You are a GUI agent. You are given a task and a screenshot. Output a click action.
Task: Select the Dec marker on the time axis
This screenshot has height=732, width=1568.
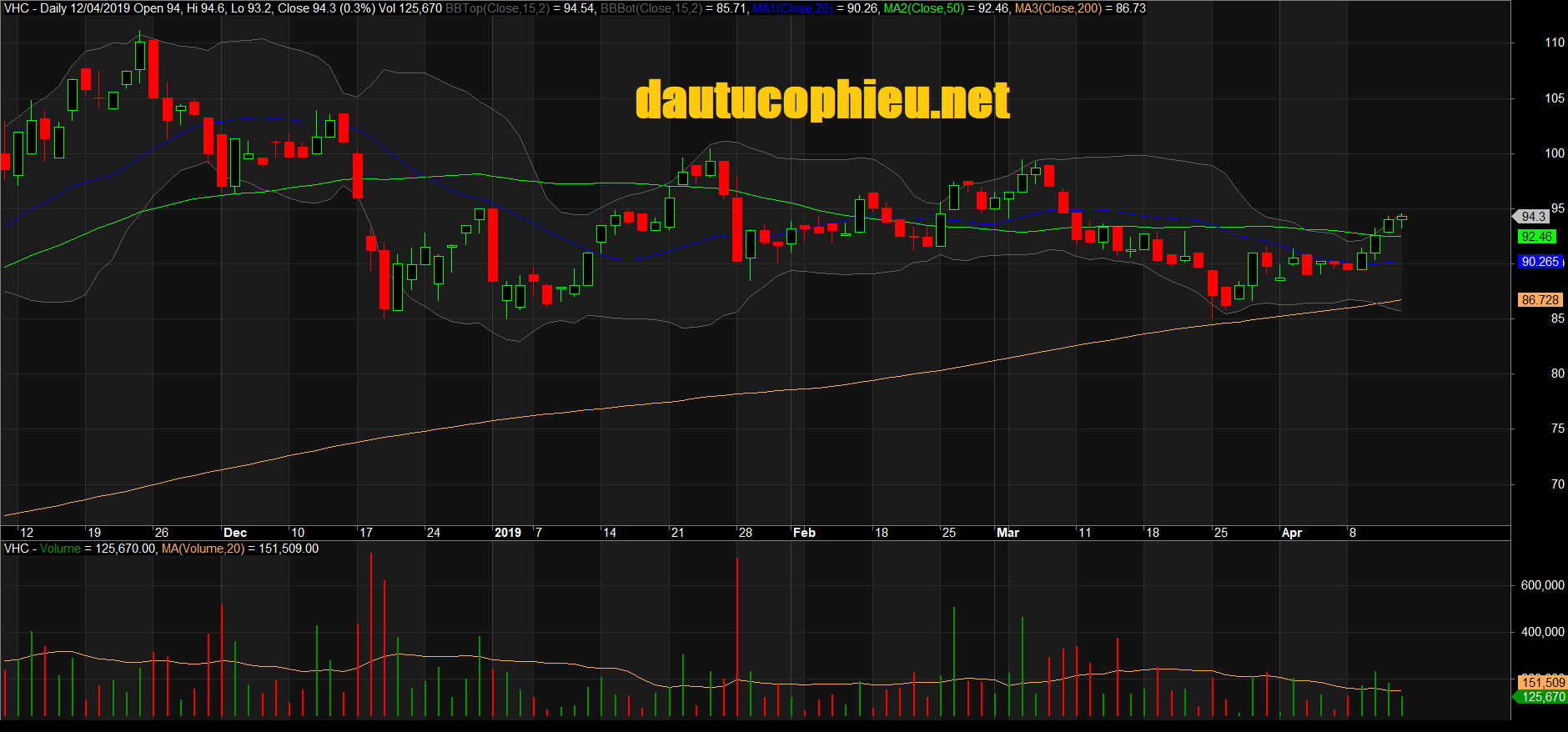(x=235, y=533)
